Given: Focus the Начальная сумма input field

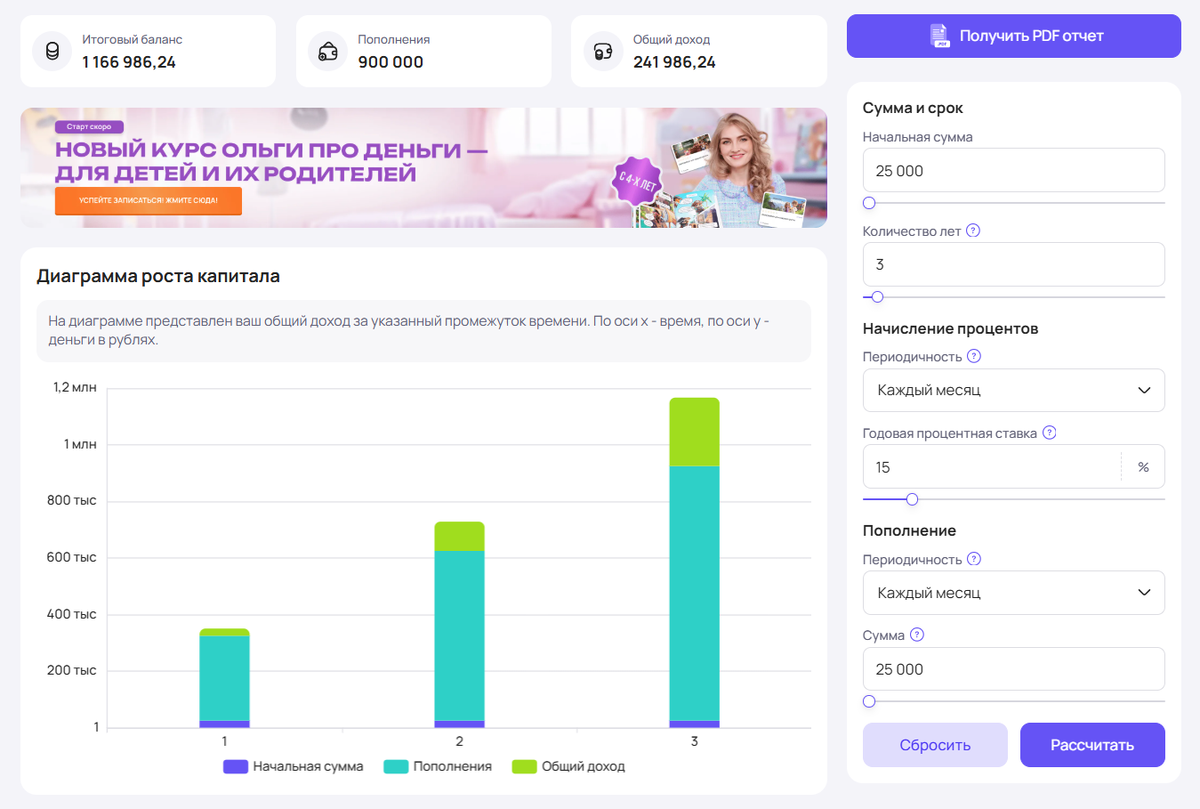Looking at the screenshot, I should pos(1014,171).
